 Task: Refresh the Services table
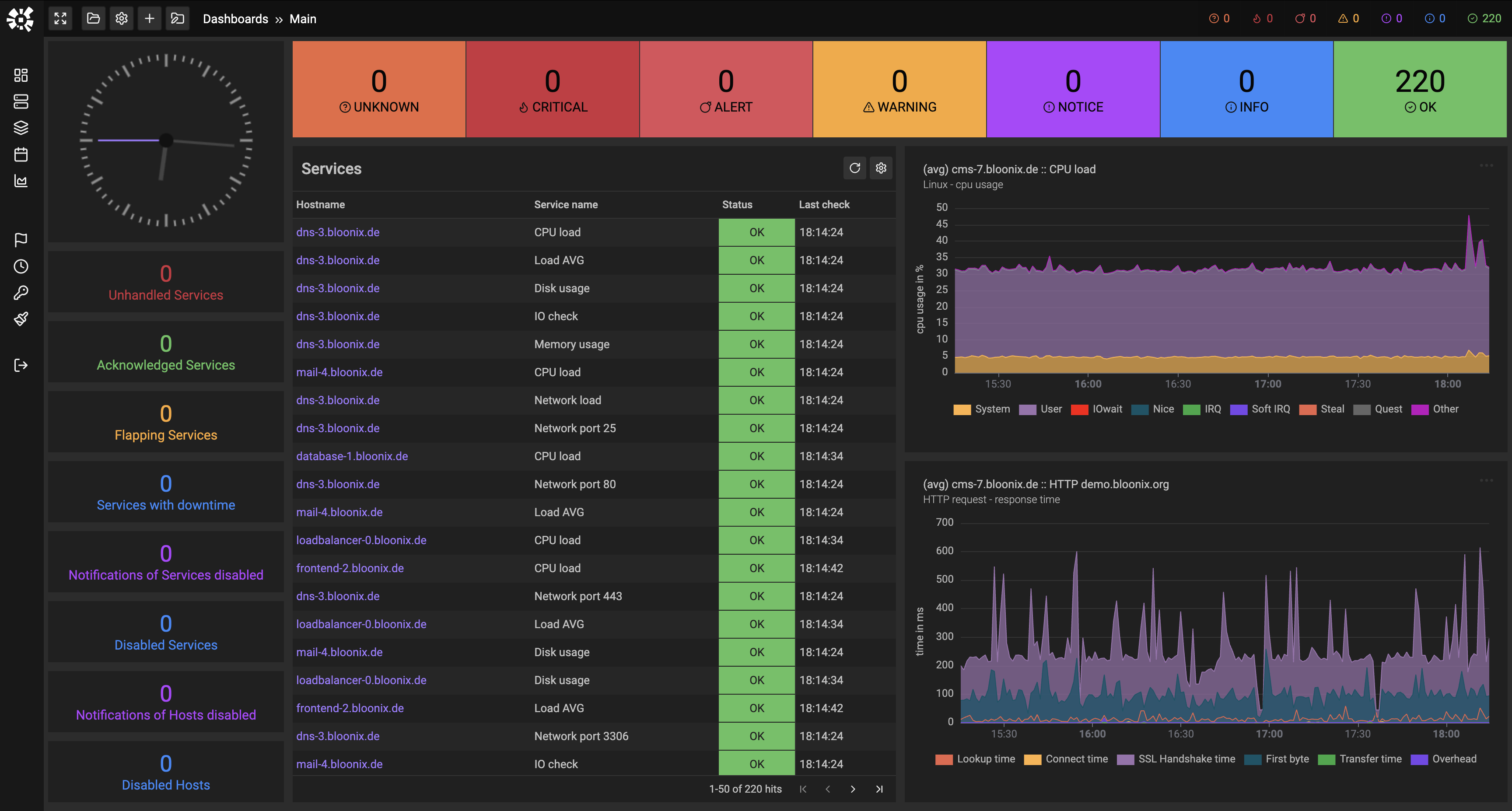point(854,168)
